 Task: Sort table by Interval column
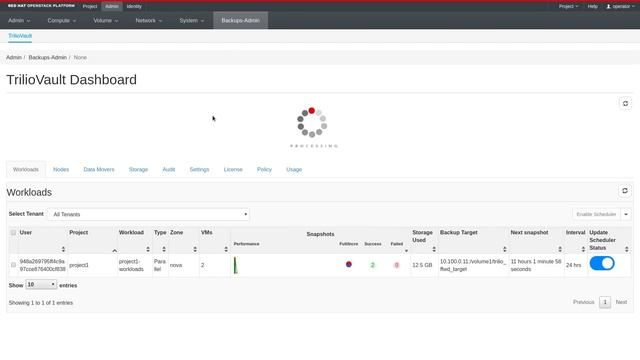tap(583, 249)
